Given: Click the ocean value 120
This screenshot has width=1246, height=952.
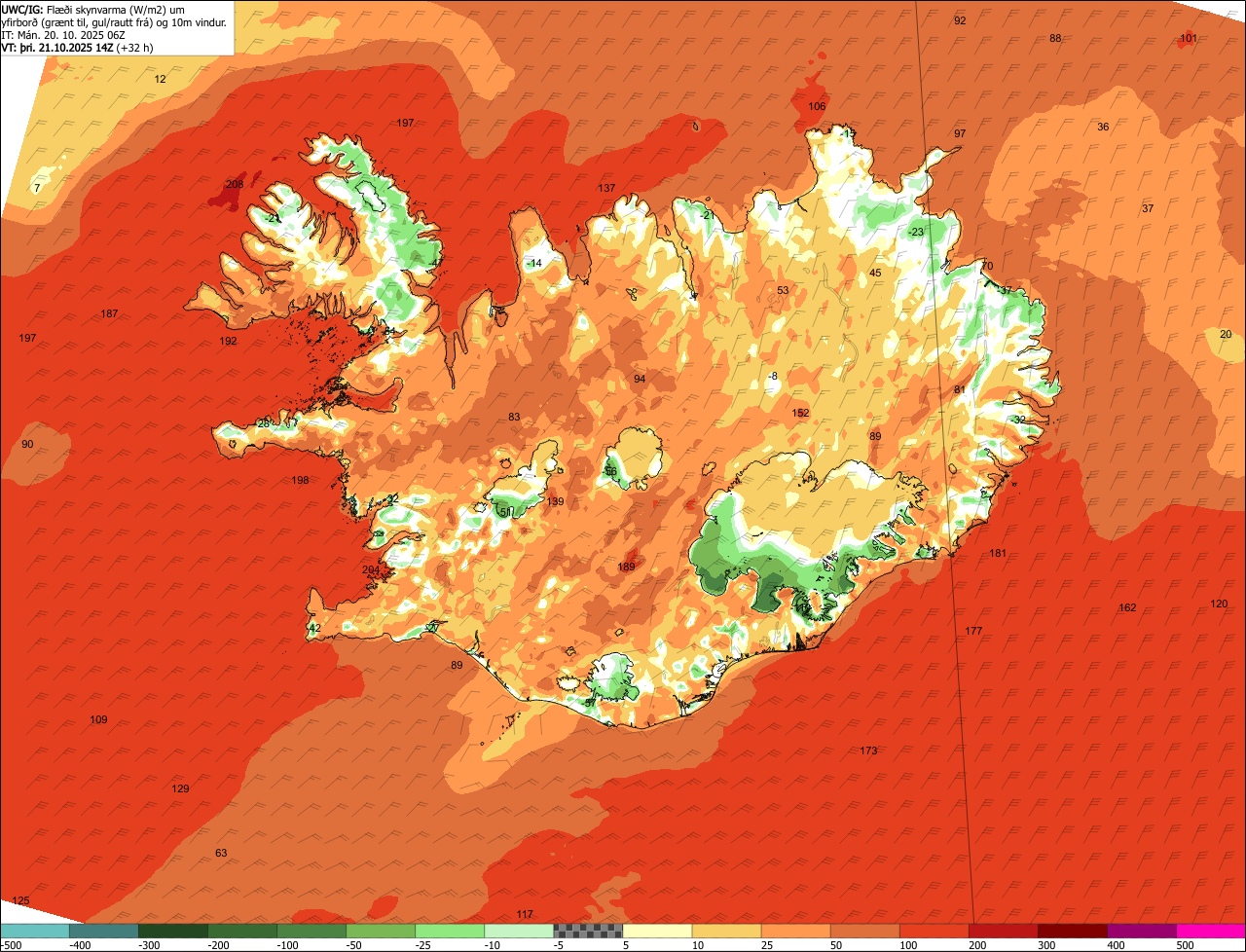Looking at the screenshot, I should point(1219,604).
